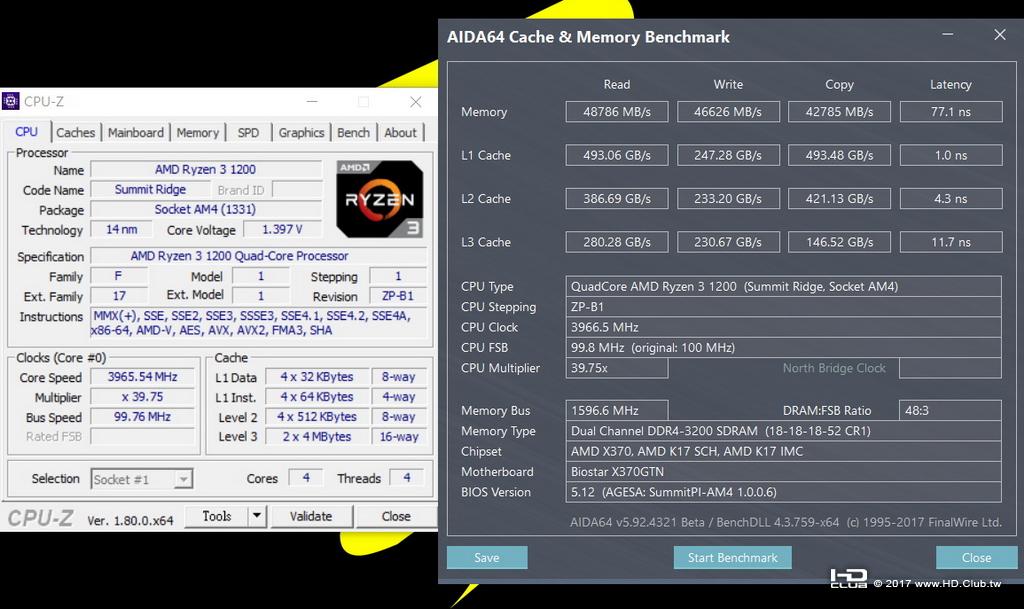Close the CPU-Z window via X icon
This screenshot has width=1024, height=609.
(415, 102)
